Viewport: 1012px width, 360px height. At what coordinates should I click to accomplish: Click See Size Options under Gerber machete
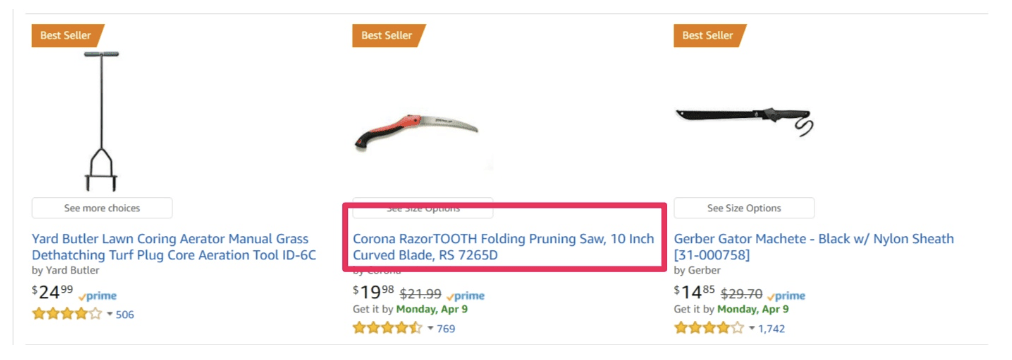[x=744, y=208]
